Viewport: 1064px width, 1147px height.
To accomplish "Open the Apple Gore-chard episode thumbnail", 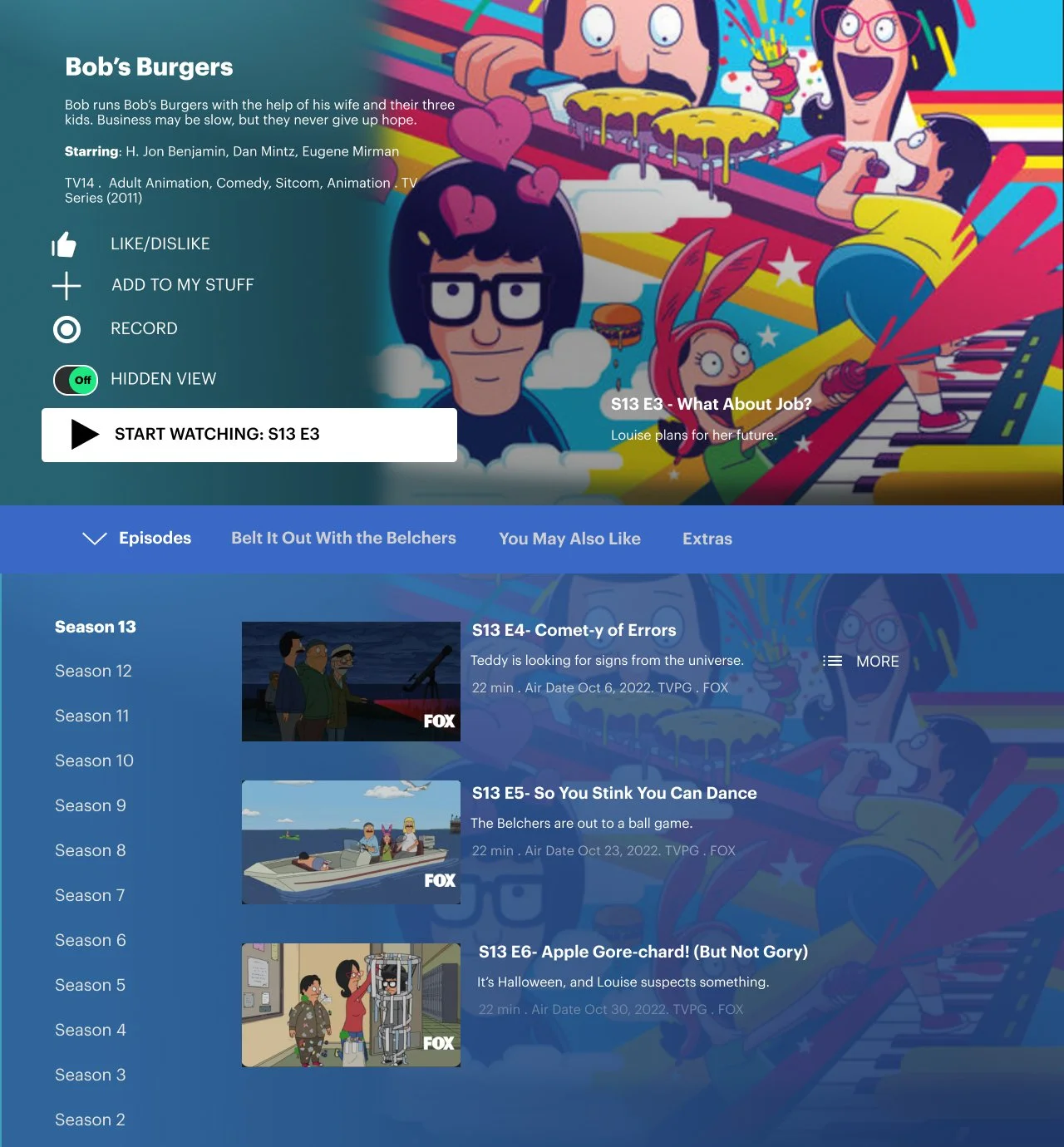I will pyautogui.click(x=351, y=1005).
